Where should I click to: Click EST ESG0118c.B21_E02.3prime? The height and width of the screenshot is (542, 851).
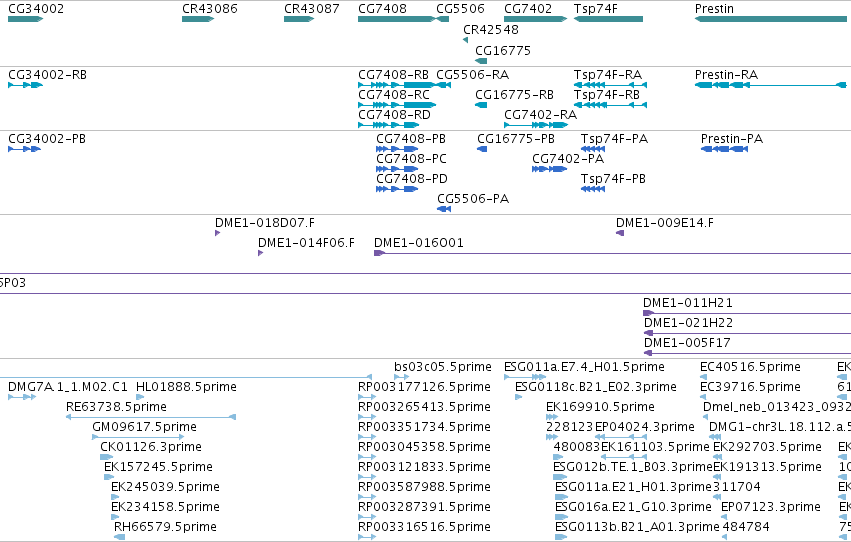pyautogui.click(x=518, y=397)
